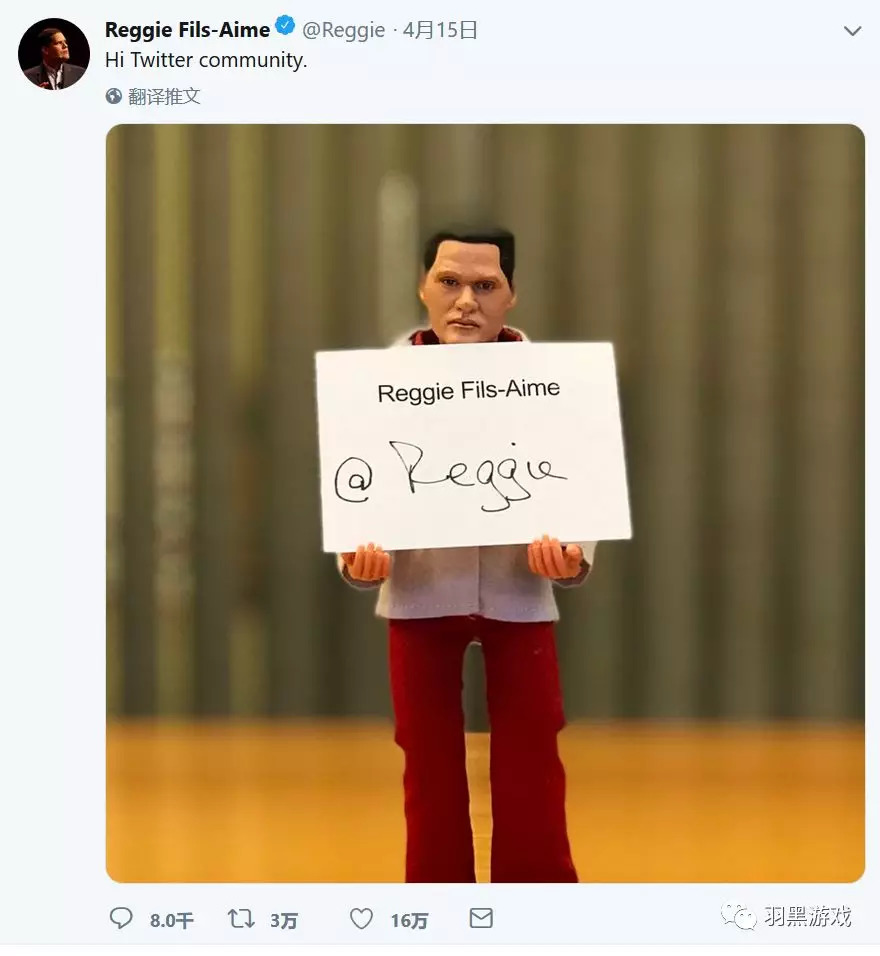Click the WeChat watermark logo icon
This screenshot has width=880, height=956.
coord(743,916)
